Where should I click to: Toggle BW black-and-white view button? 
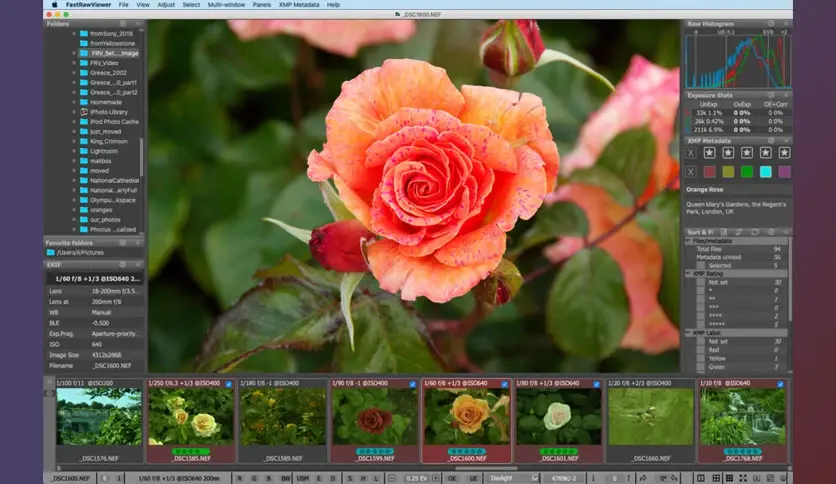click(x=286, y=478)
